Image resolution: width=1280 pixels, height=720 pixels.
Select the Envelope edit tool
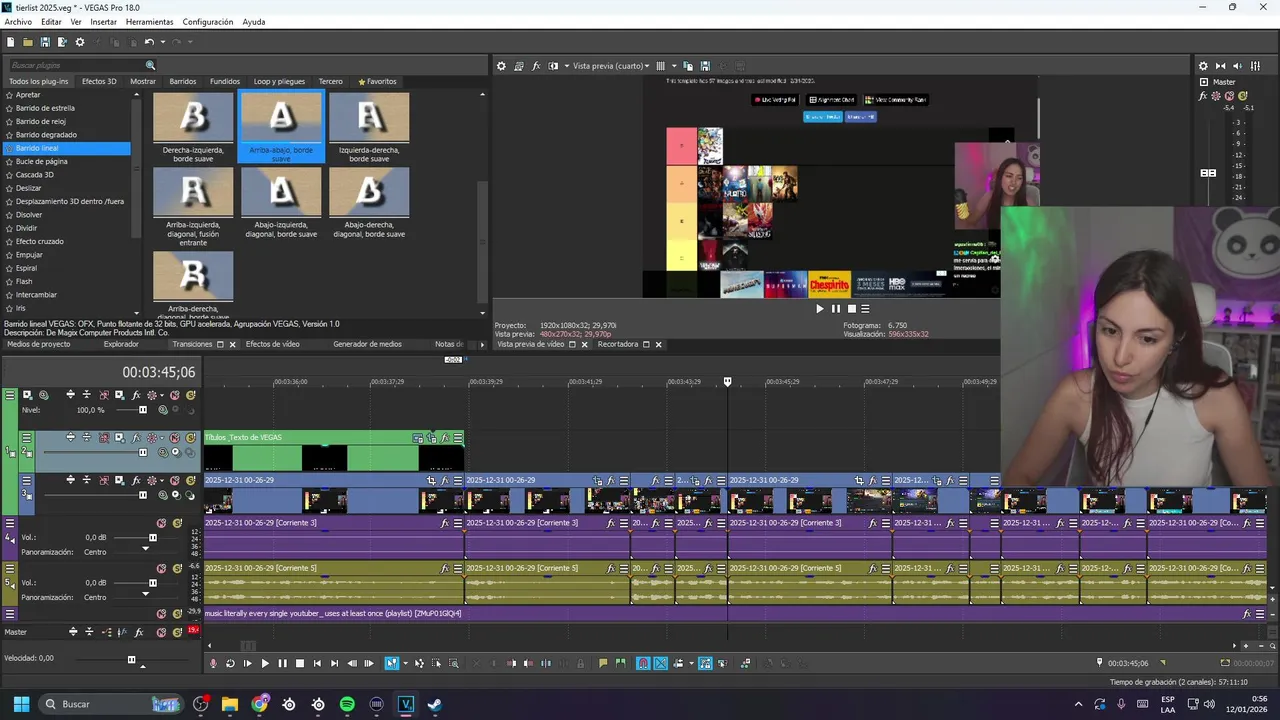(419, 663)
